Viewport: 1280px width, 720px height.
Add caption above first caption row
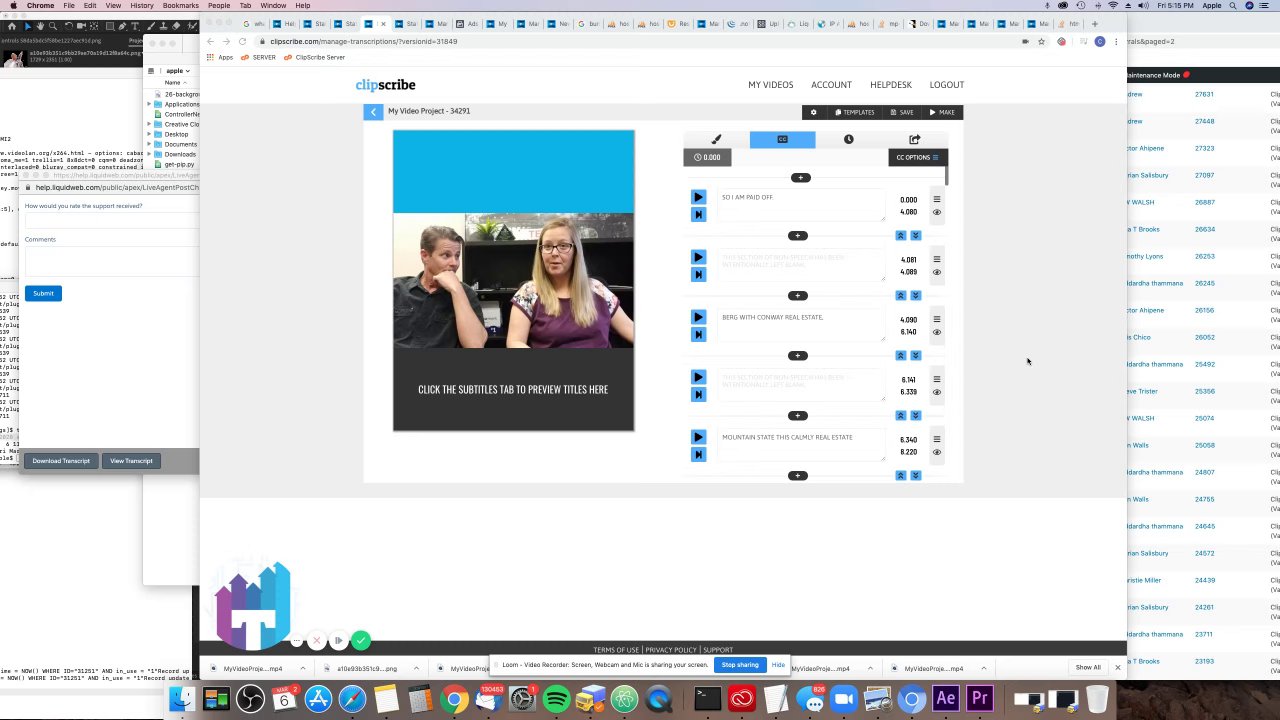pos(800,177)
